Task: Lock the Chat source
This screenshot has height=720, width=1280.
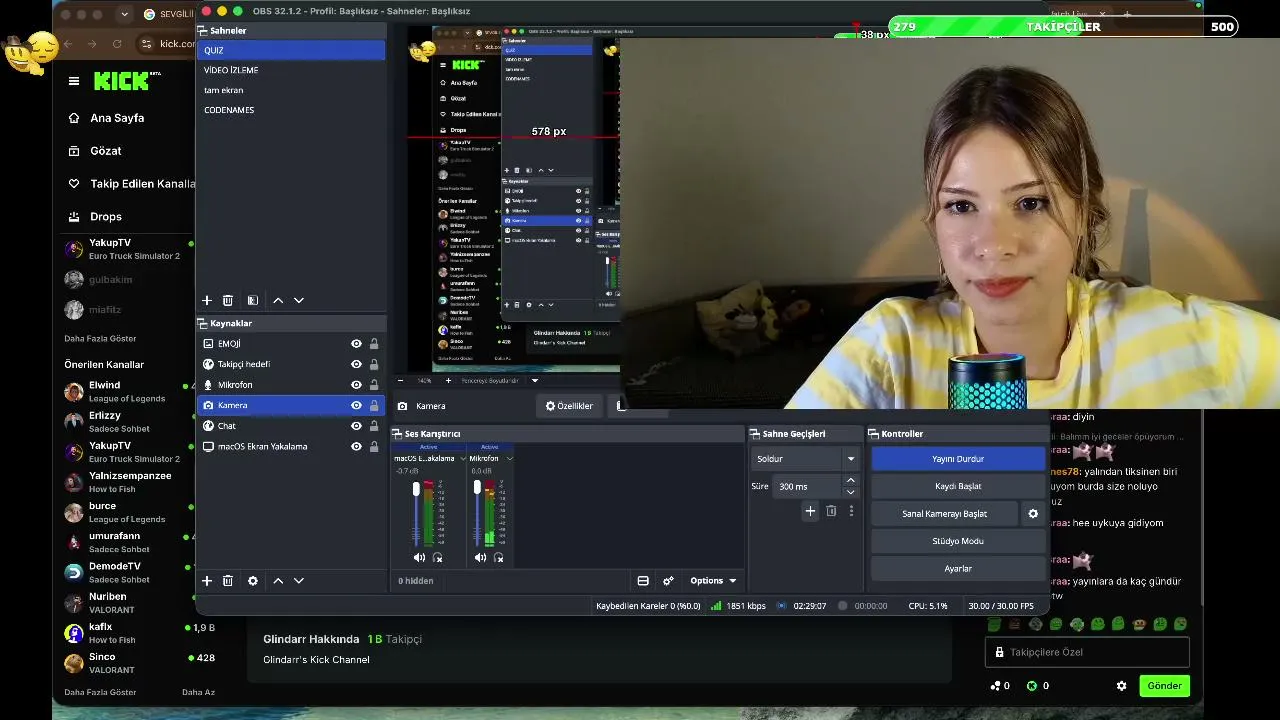Action: click(374, 426)
